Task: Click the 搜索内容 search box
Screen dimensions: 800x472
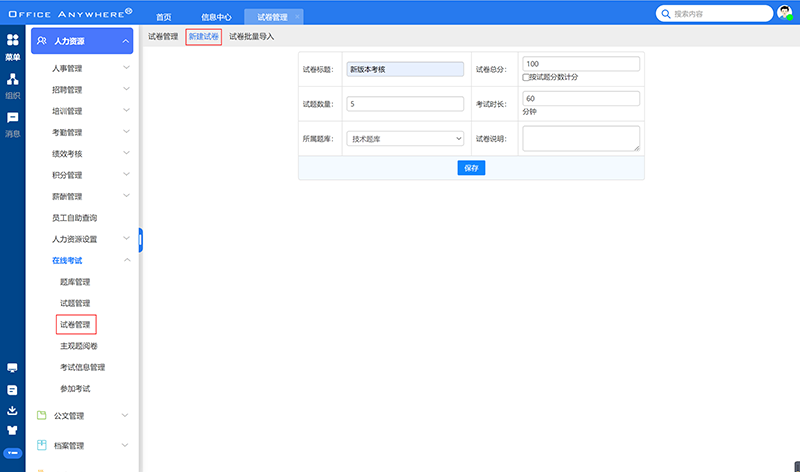Action: (x=714, y=14)
